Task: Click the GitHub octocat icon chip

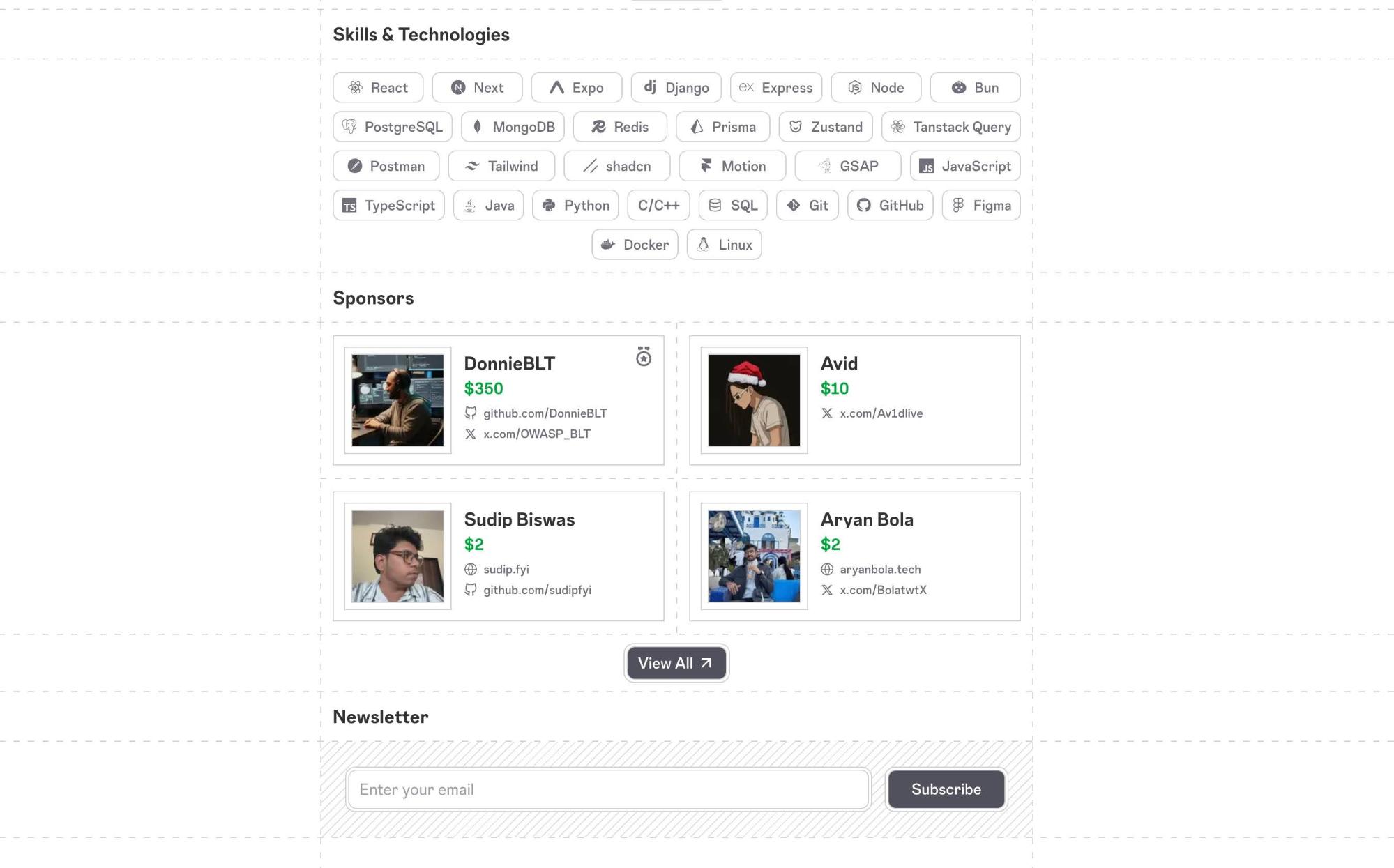Action: 864,206
